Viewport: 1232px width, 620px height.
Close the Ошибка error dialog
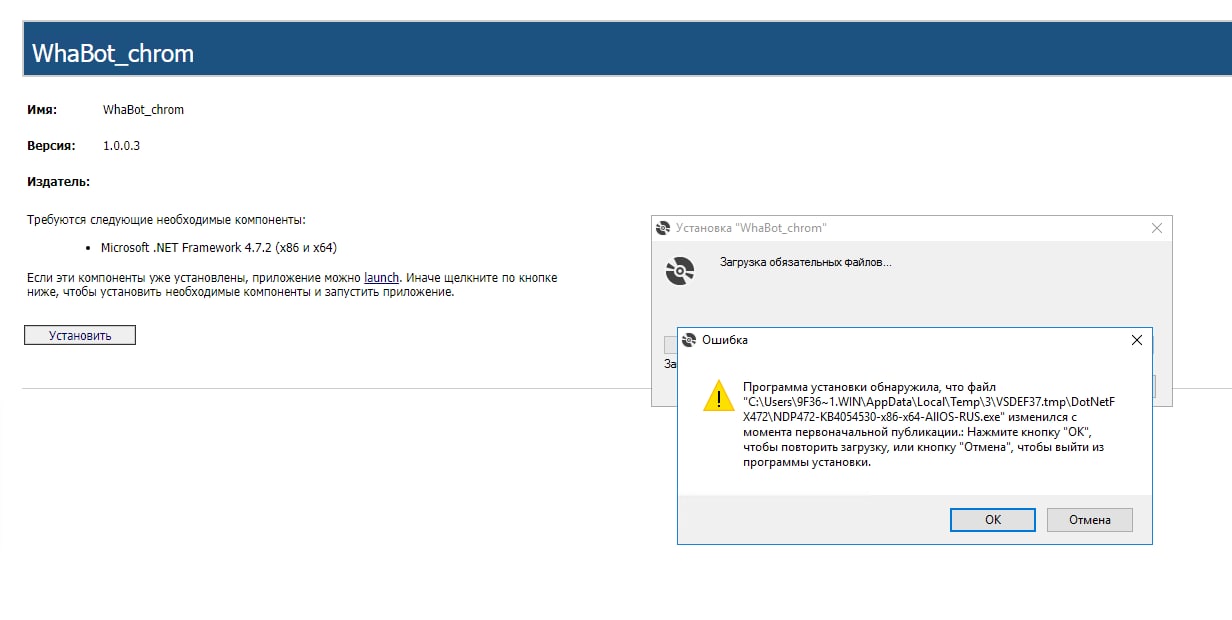point(1136,340)
